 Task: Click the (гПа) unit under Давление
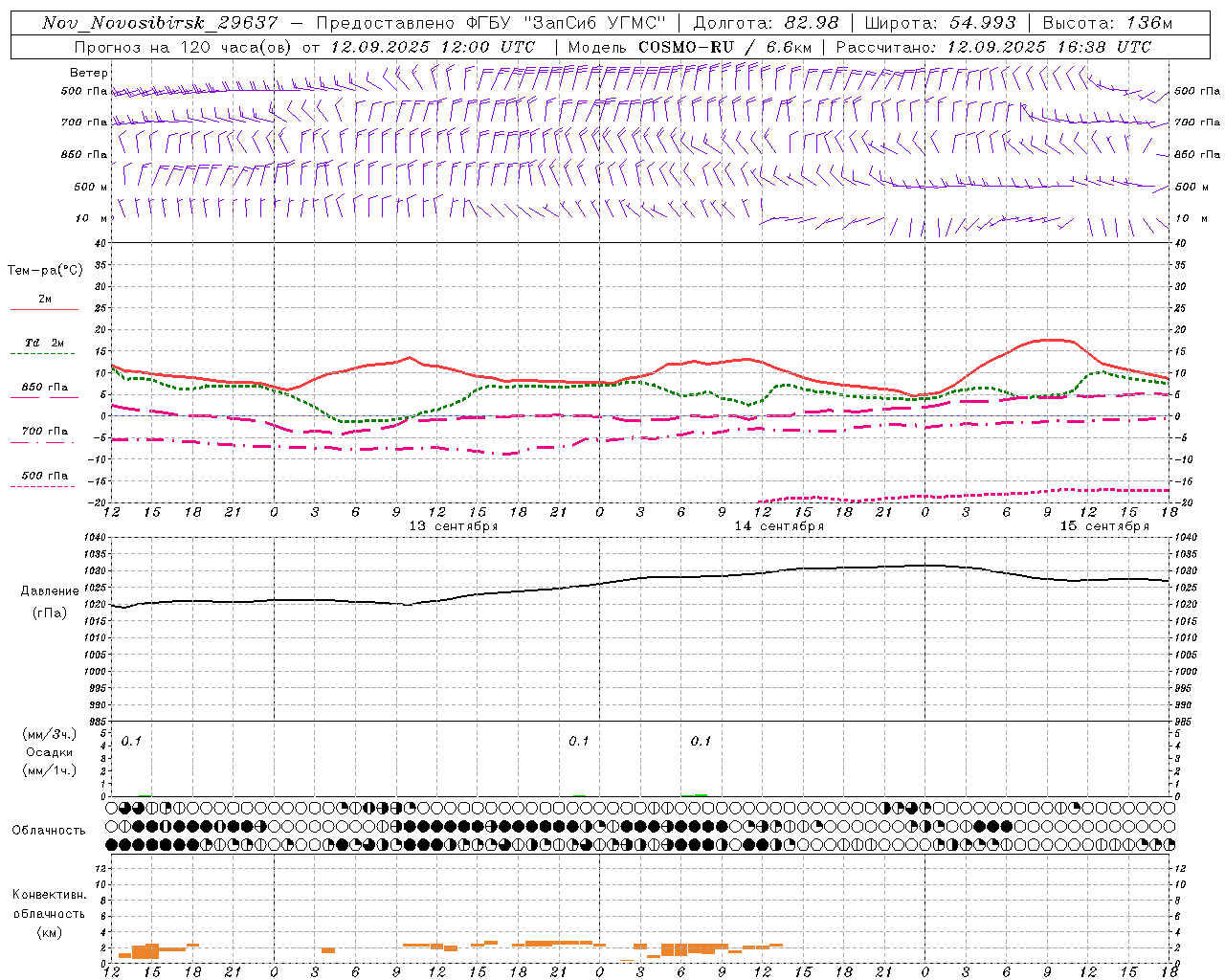coord(48,613)
